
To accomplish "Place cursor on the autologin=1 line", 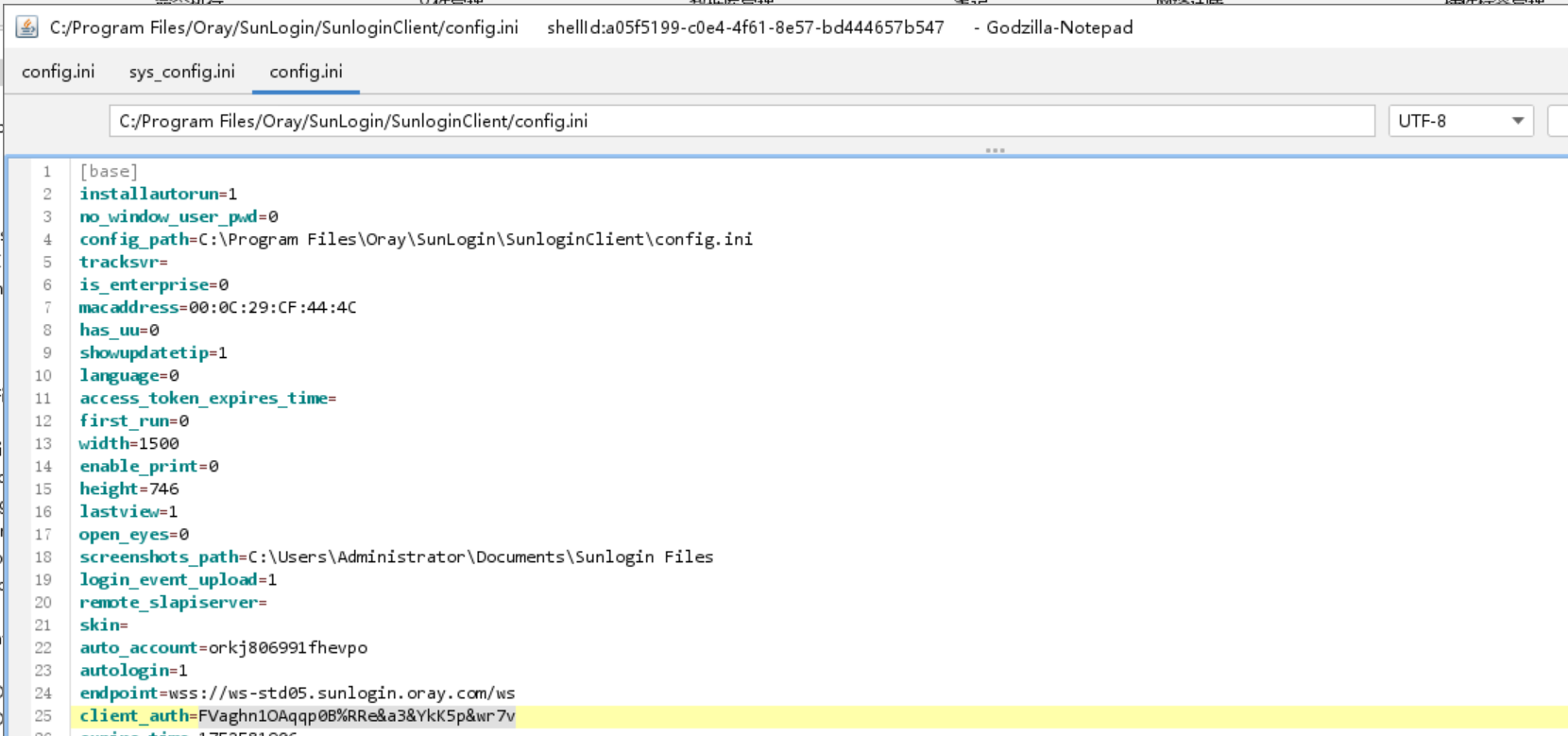I will coord(133,670).
